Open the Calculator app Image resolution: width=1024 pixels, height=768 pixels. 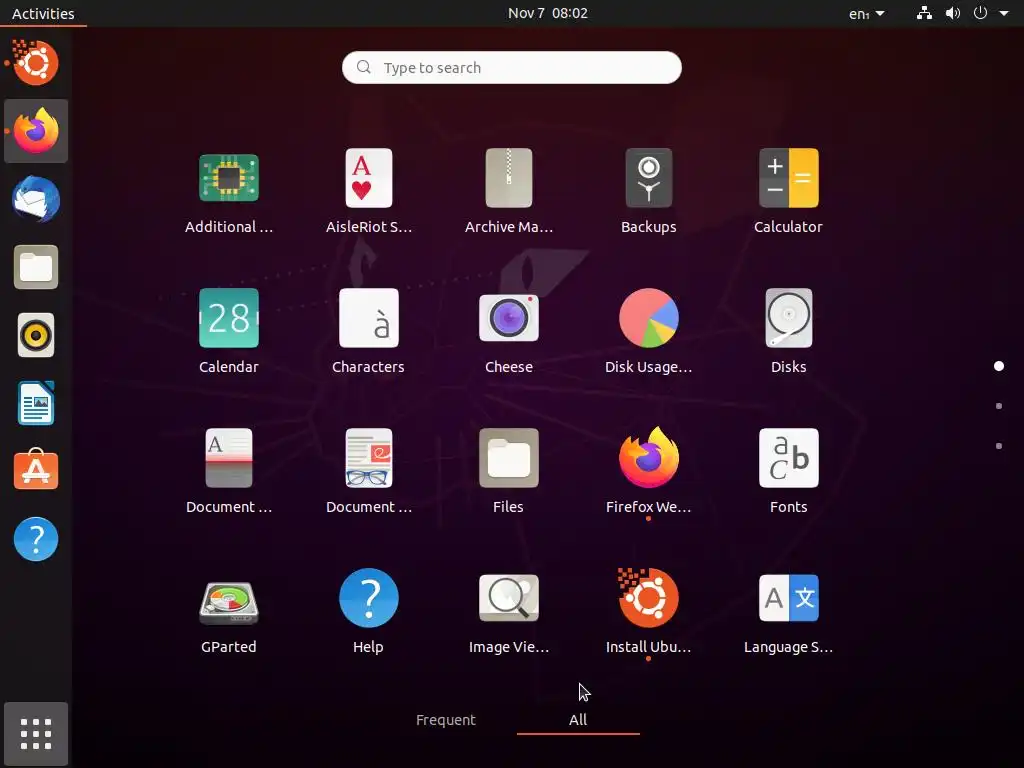[788, 178]
